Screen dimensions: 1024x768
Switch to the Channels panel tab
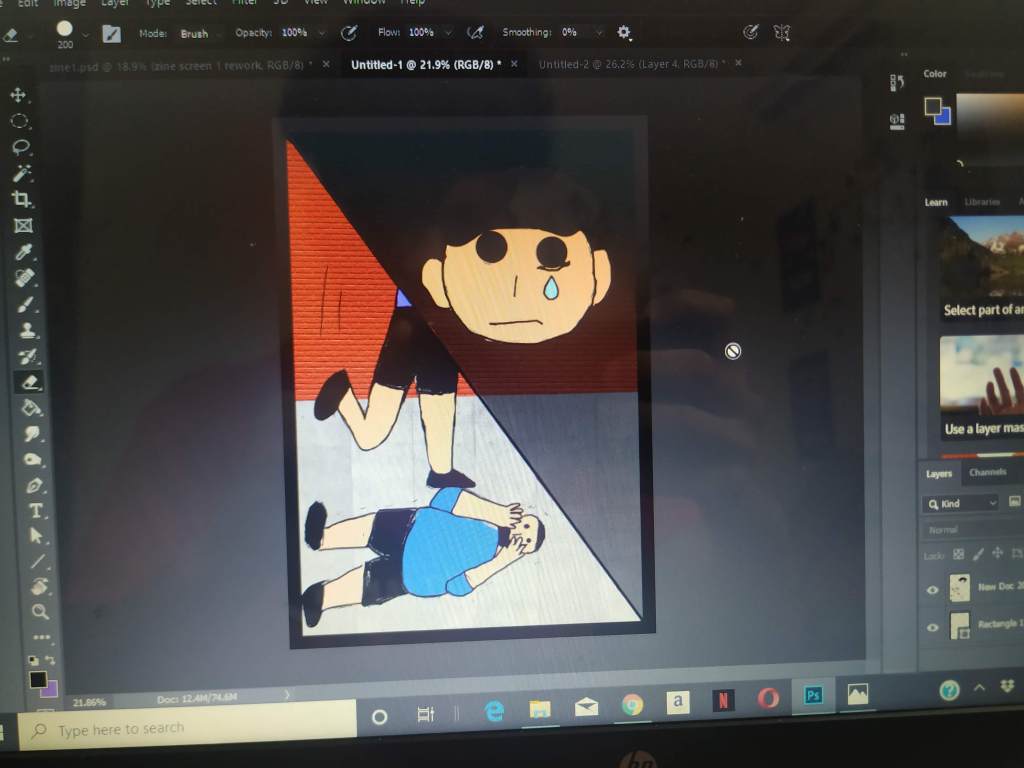(x=988, y=472)
